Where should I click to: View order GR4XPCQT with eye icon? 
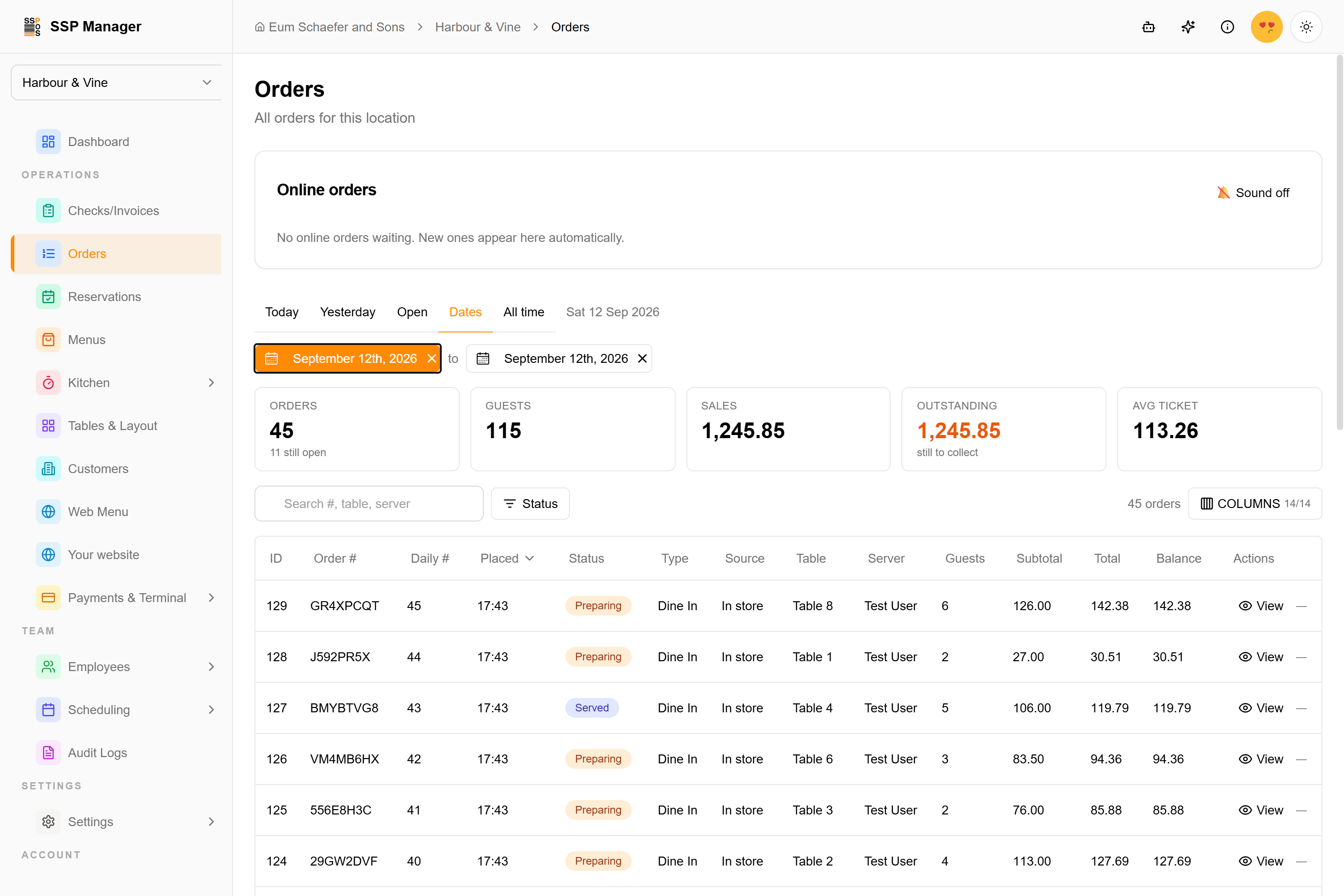coord(1261,606)
